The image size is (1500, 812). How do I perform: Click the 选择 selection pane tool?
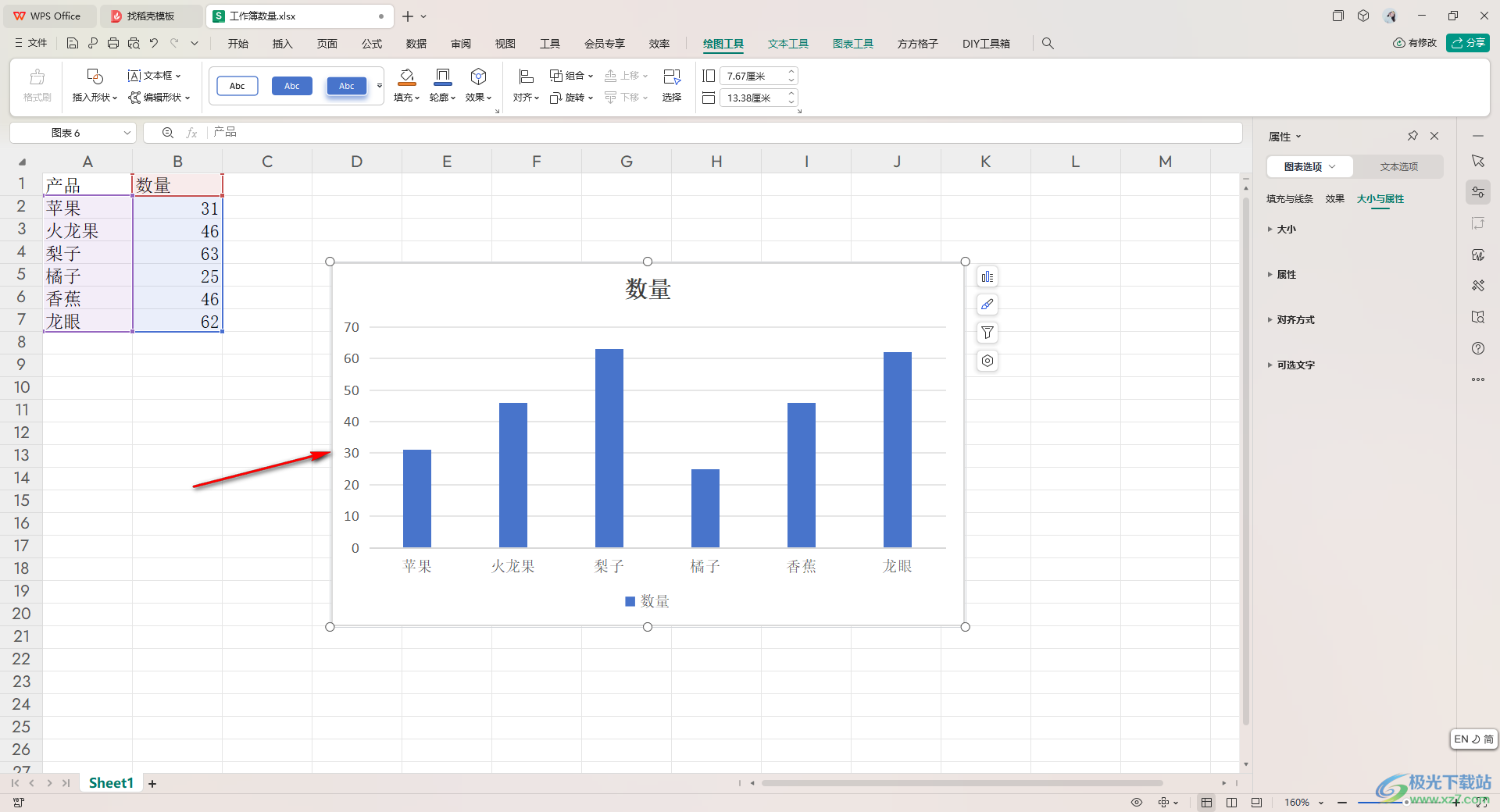[672, 85]
